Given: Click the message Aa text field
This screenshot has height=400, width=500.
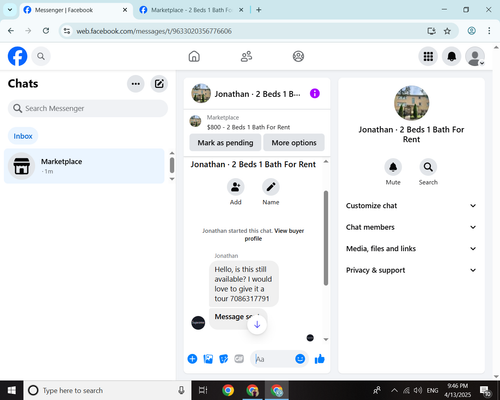Looking at the screenshot, I should [x=273, y=359].
